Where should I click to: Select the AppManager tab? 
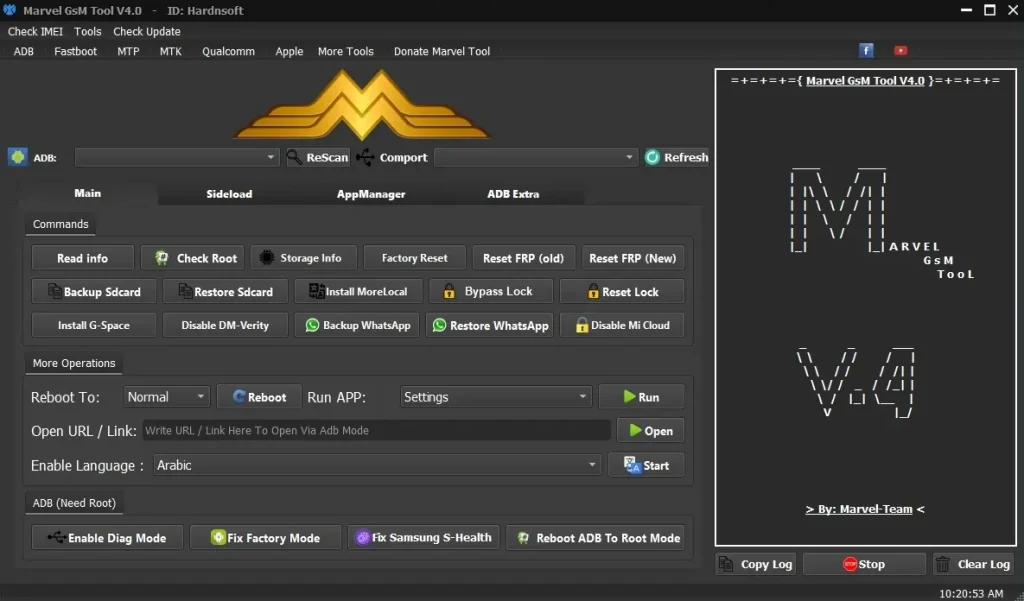[x=371, y=194]
